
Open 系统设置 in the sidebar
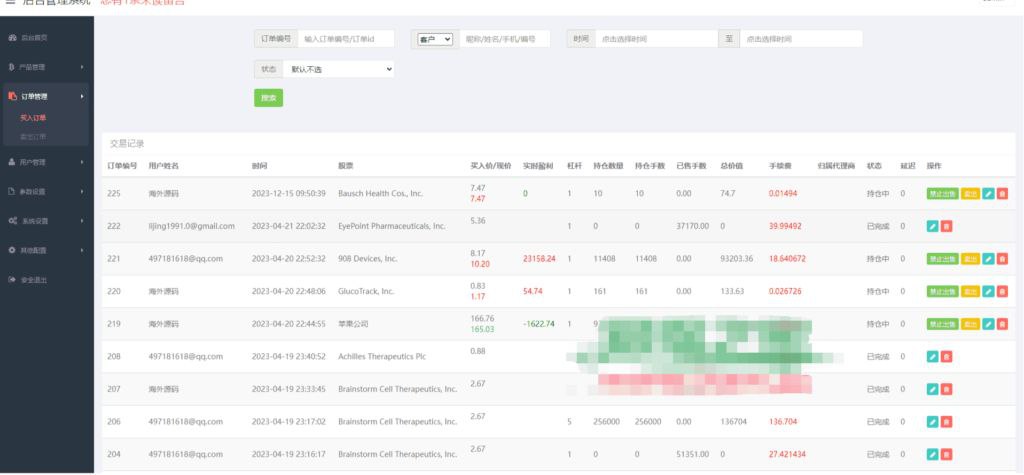[x=46, y=220]
